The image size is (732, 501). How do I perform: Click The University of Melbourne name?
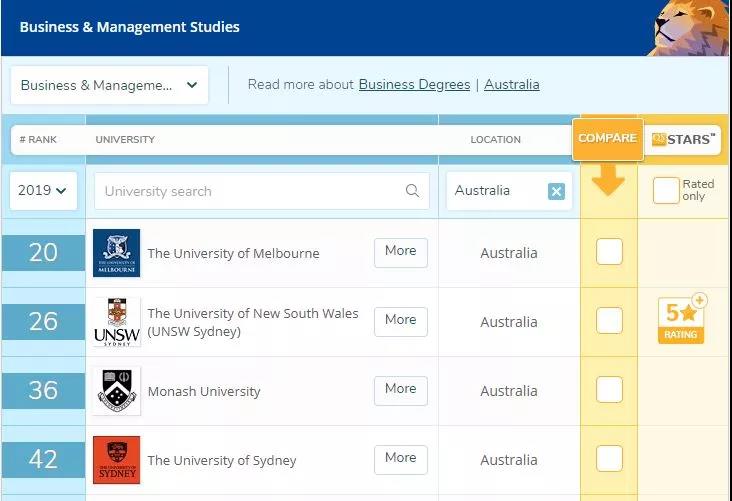[233, 254]
